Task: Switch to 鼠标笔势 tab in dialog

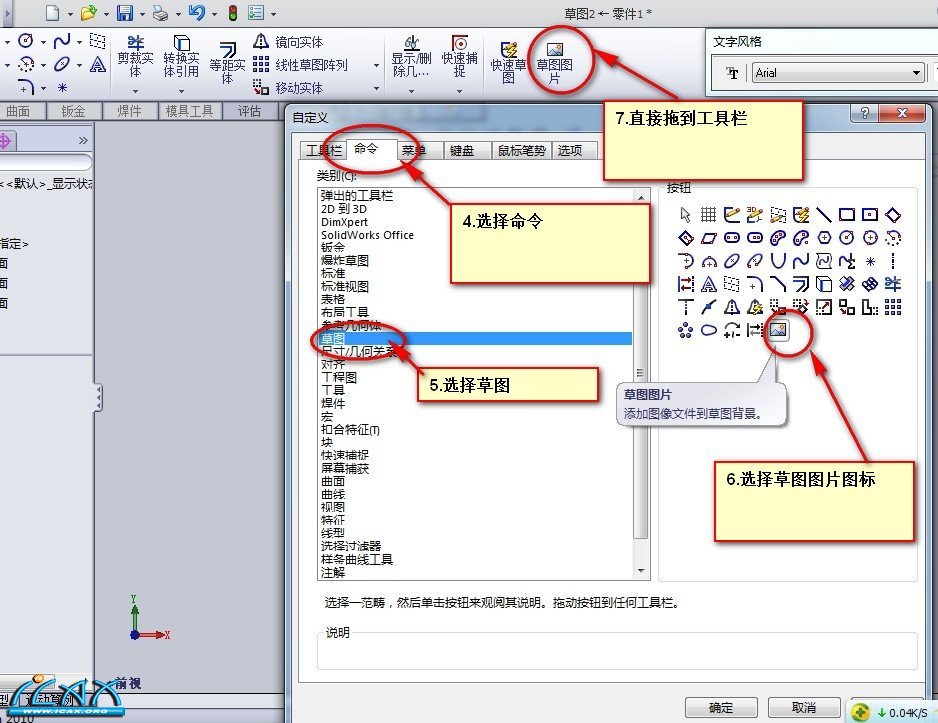Action: point(522,150)
